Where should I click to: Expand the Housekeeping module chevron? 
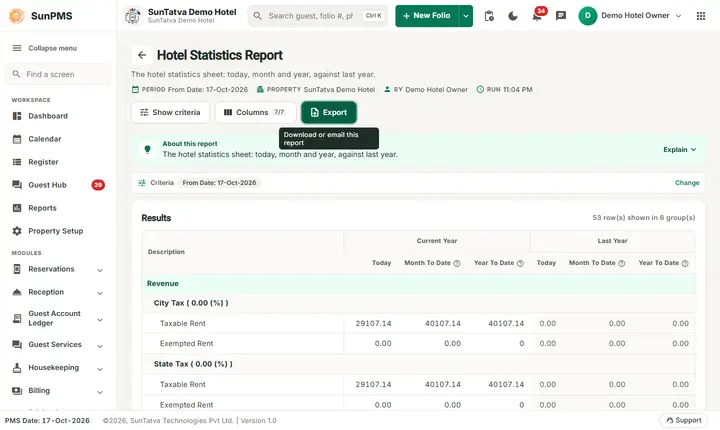(100, 368)
